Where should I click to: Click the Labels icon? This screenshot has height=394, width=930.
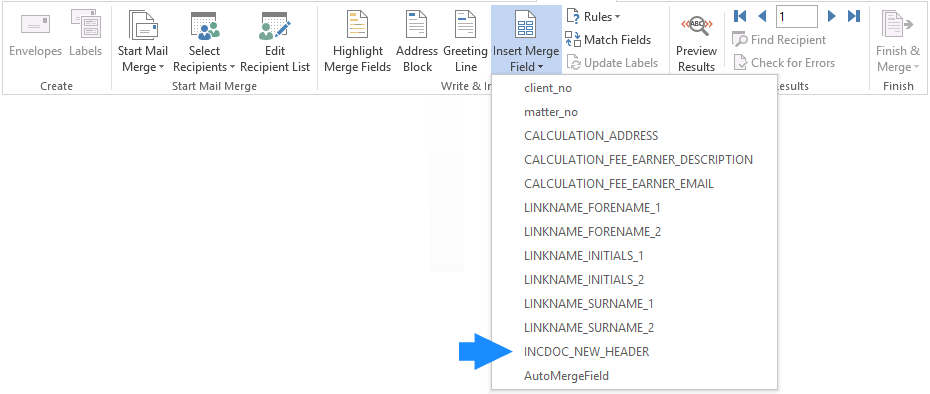click(85, 24)
